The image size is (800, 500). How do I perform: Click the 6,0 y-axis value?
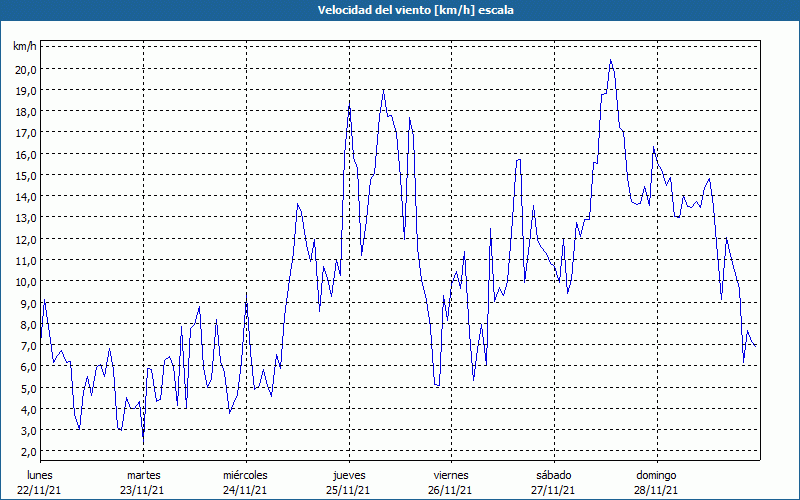[28, 367]
